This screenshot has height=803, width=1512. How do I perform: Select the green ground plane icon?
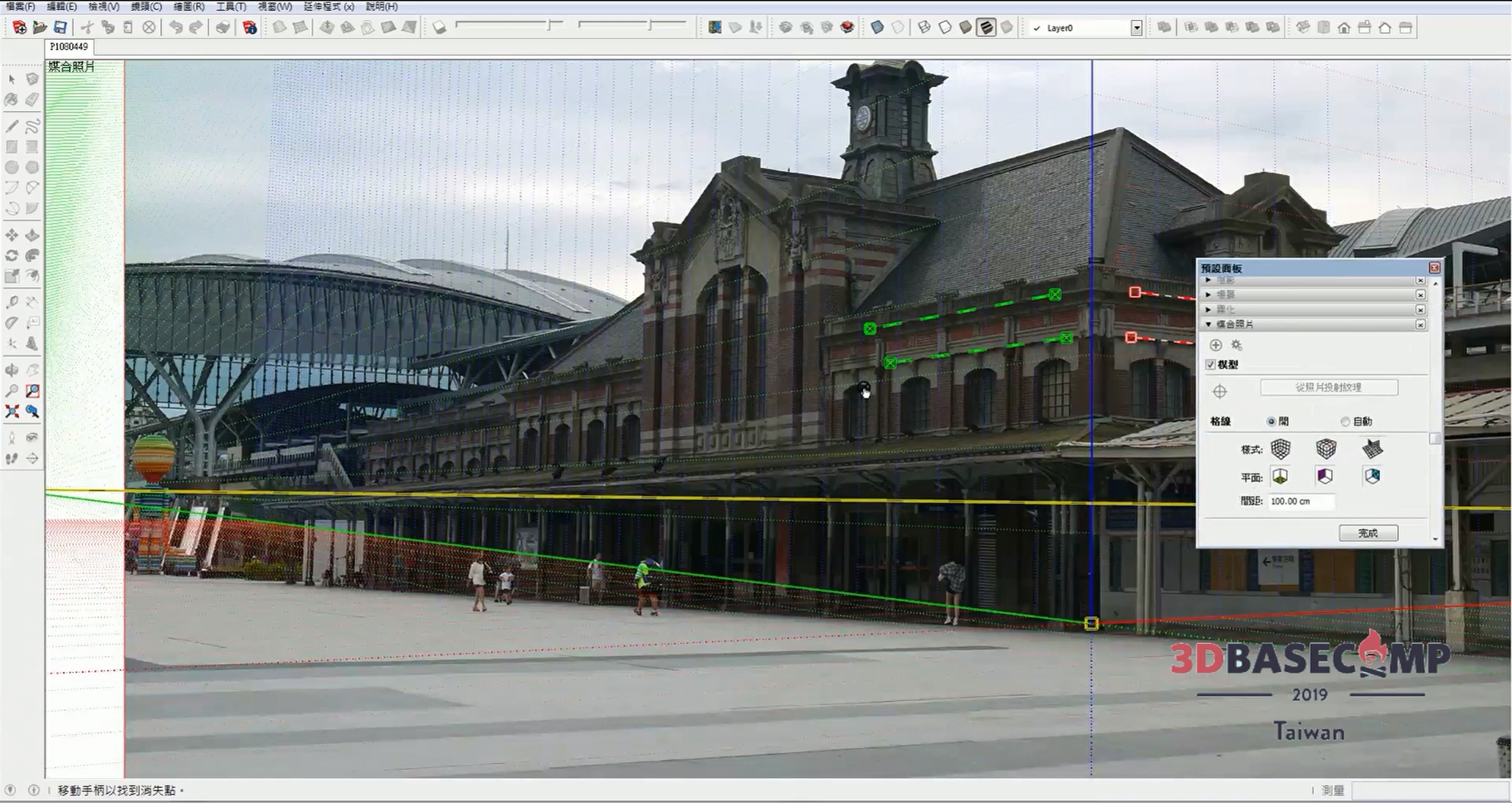coord(1280,476)
